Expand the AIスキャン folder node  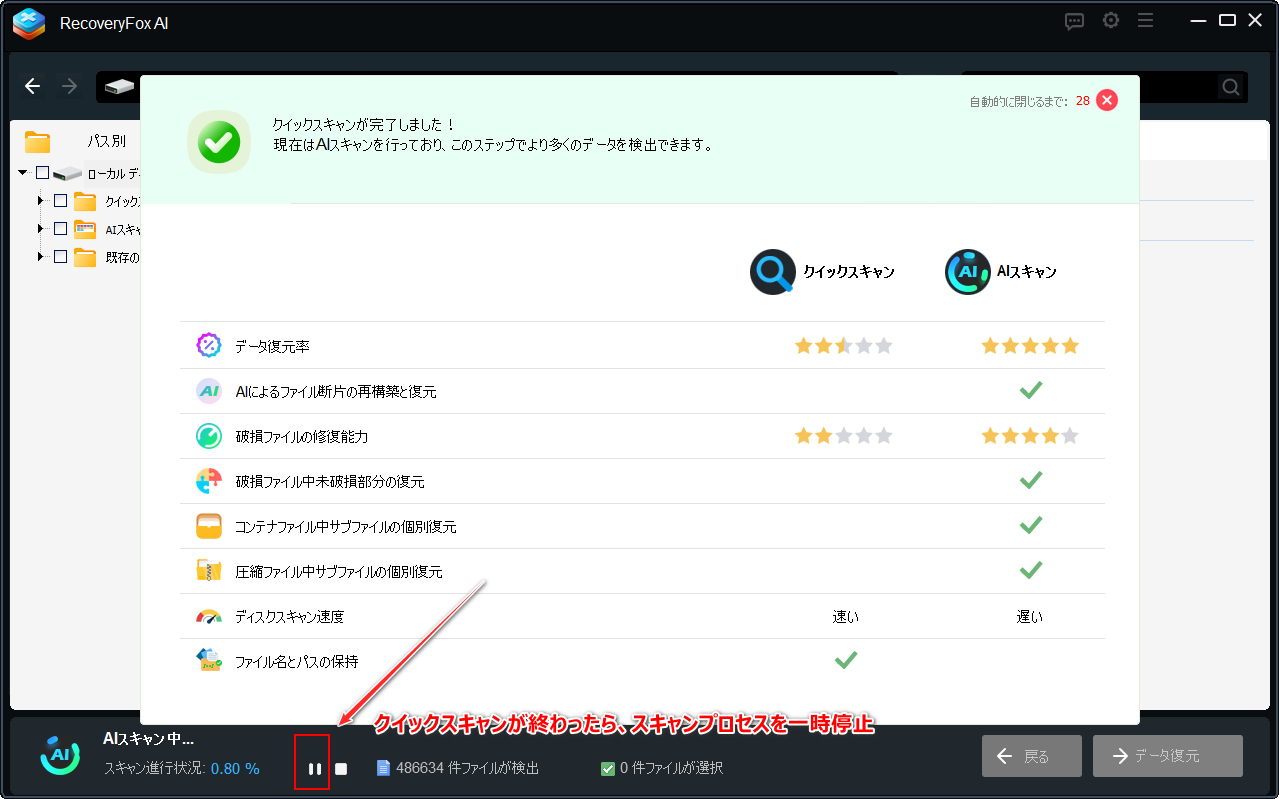[x=41, y=229]
